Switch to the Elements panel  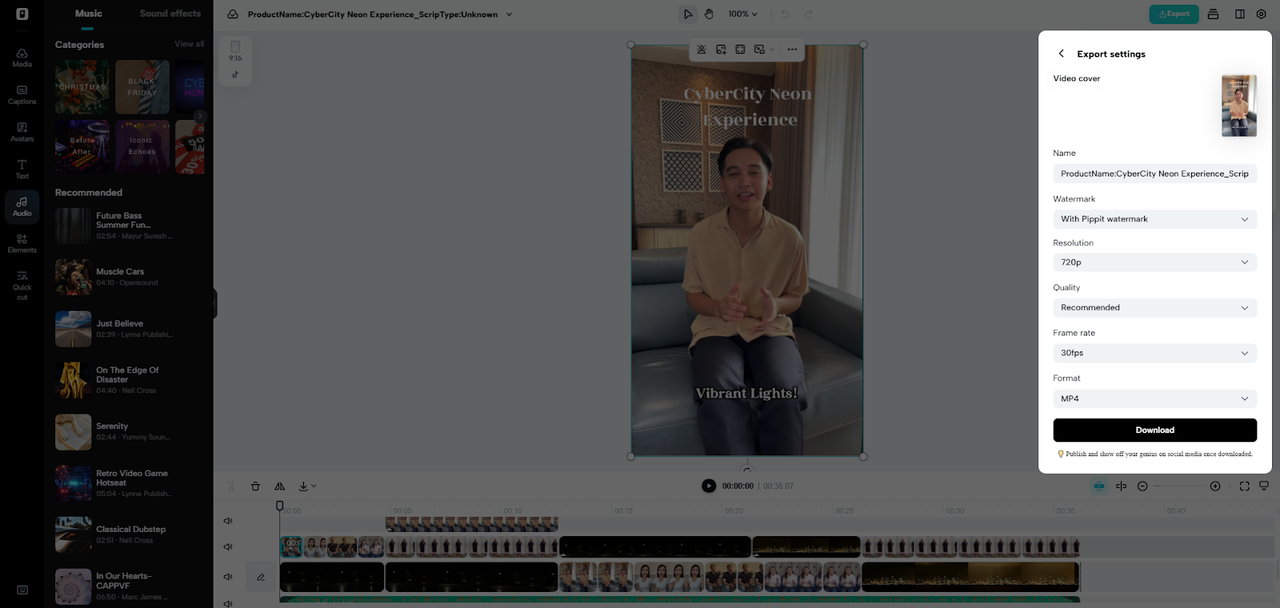point(21,242)
